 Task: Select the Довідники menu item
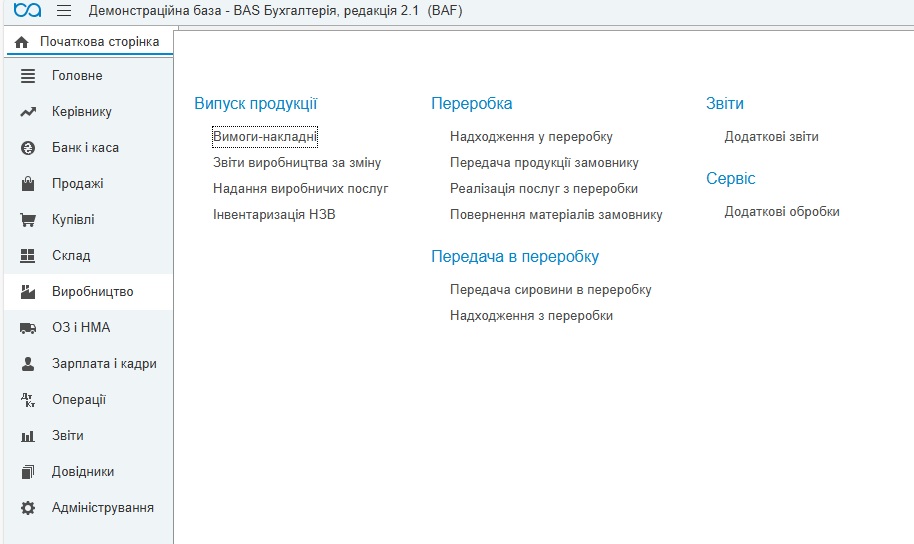[x=83, y=472]
